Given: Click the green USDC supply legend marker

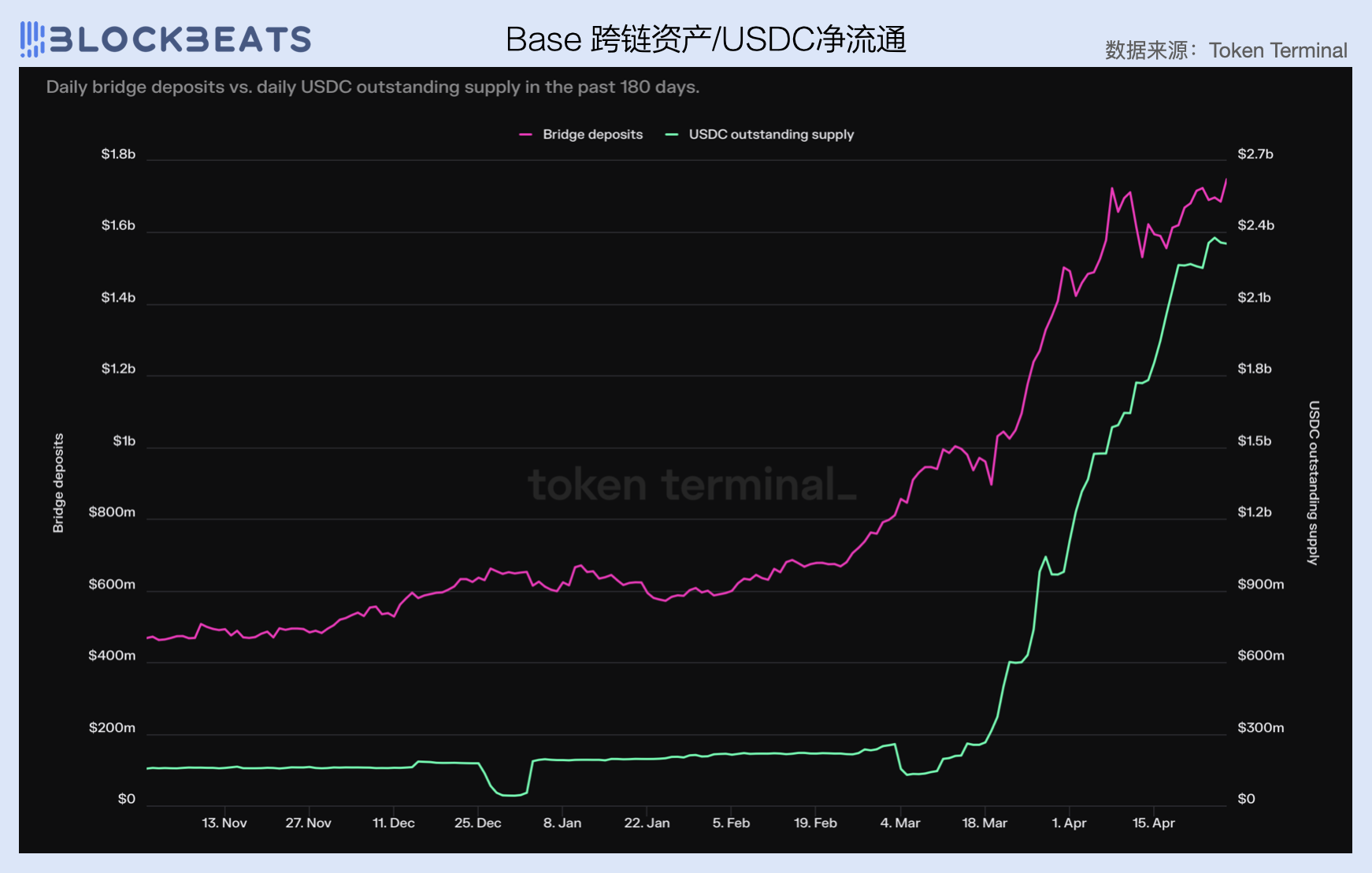Looking at the screenshot, I should (672, 135).
